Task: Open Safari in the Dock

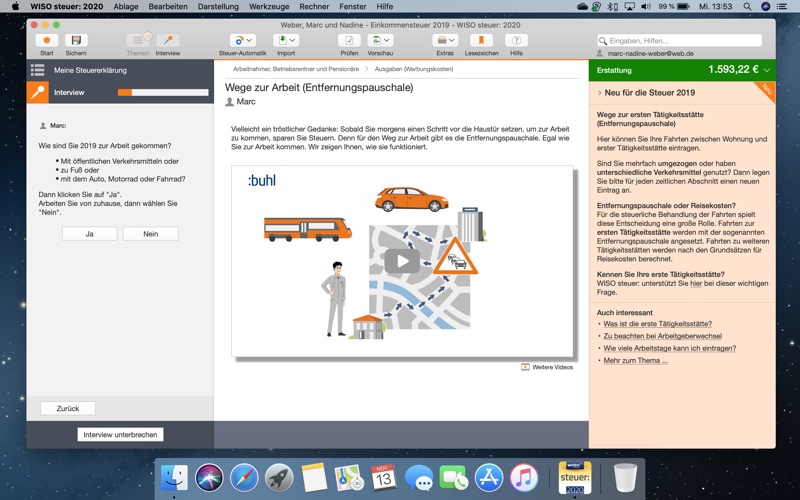Action: pos(244,478)
